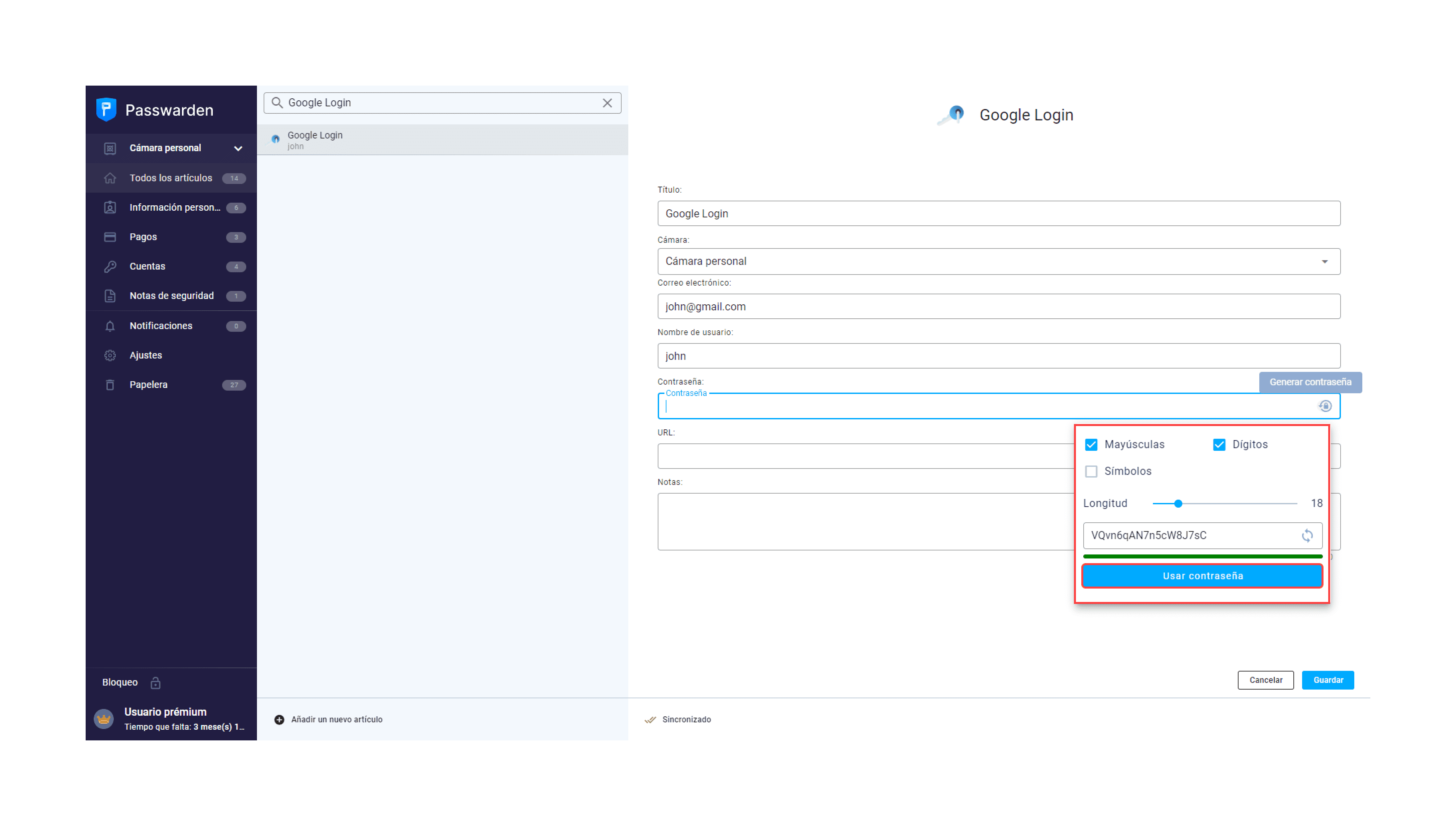Click the magnifier search icon
Image resolution: width=1456 pixels, height=826 pixels.
pyautogui.click(x=277, y=103)
